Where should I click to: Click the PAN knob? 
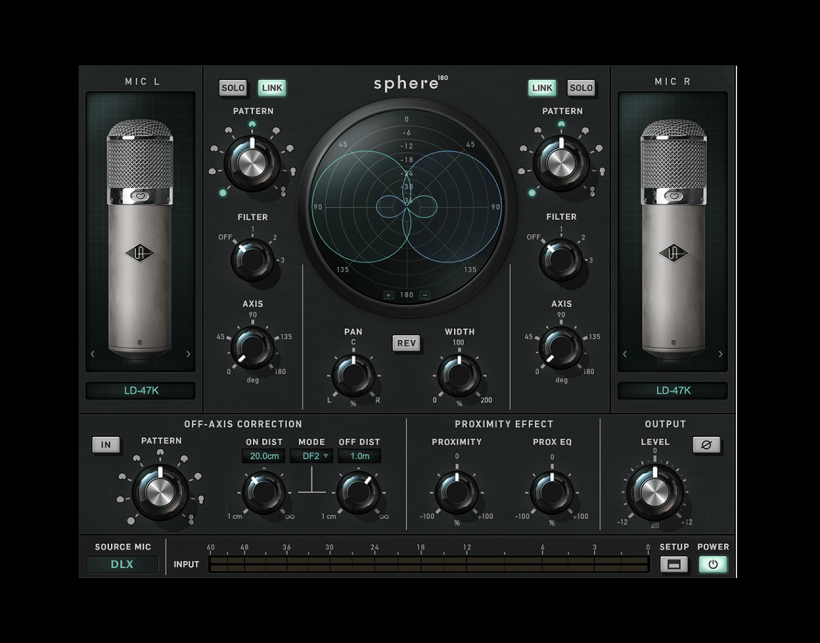[353, 375]
